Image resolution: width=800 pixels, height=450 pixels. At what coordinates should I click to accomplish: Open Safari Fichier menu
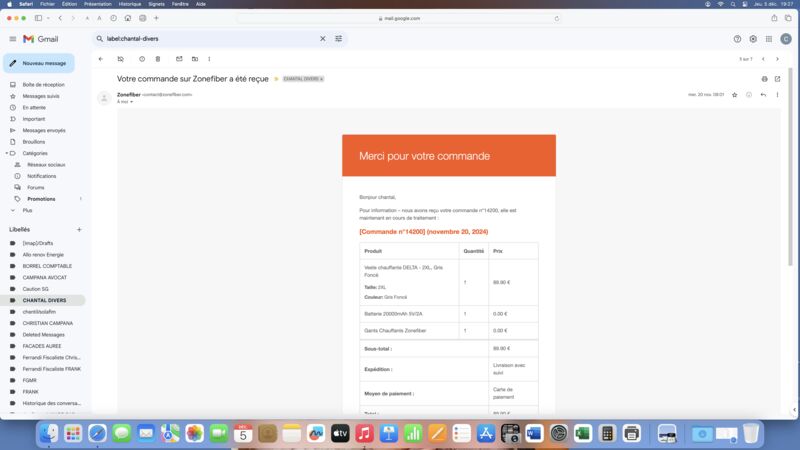tap(47, 4)
